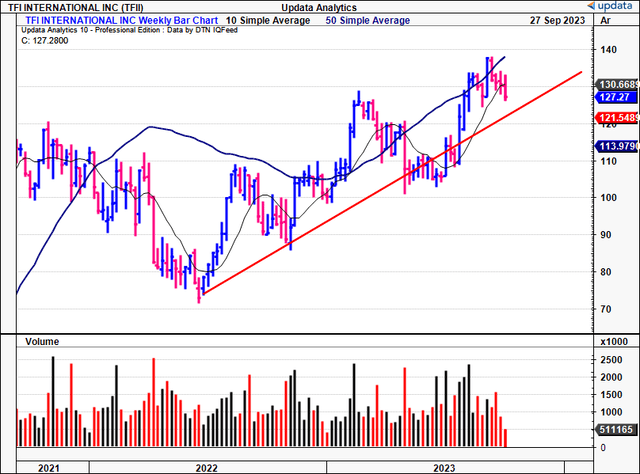Click the dark blue 113.9790 price tag

pos(615,146)
